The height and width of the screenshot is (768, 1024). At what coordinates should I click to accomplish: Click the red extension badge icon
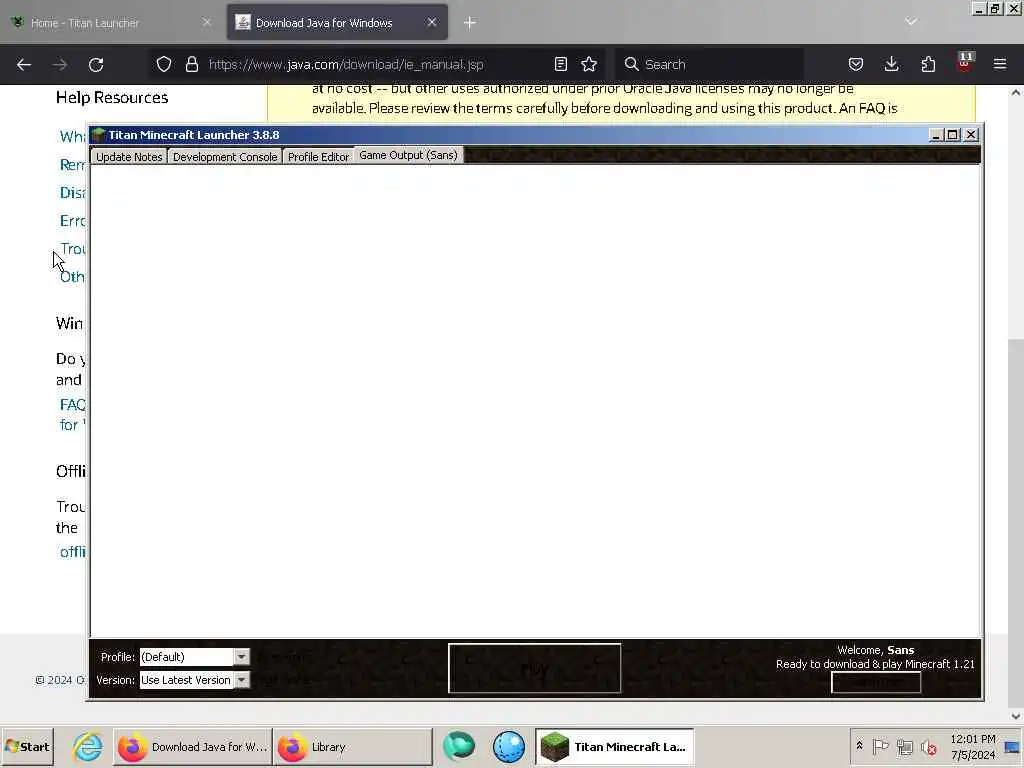[965, 63]
